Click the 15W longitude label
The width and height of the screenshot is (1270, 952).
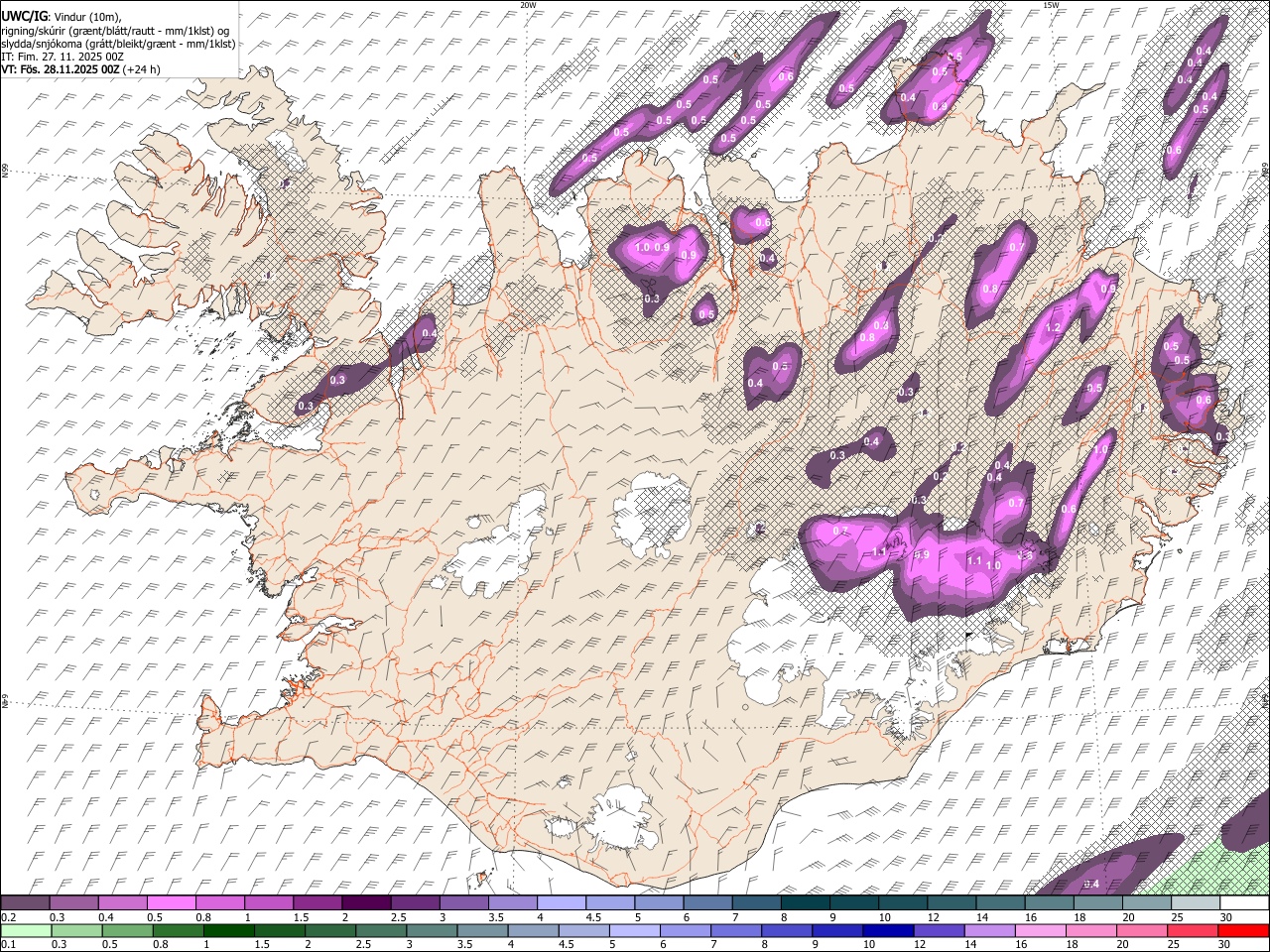(x=1051, y=5)
